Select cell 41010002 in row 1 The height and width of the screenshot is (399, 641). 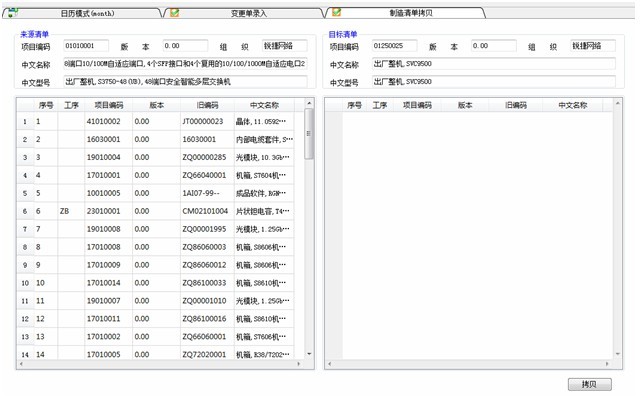[x=108, y=121]
